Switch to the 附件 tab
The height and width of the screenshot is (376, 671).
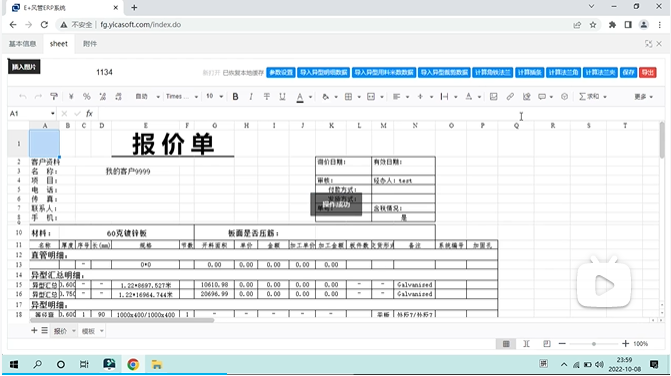click(x=90, y=44)
